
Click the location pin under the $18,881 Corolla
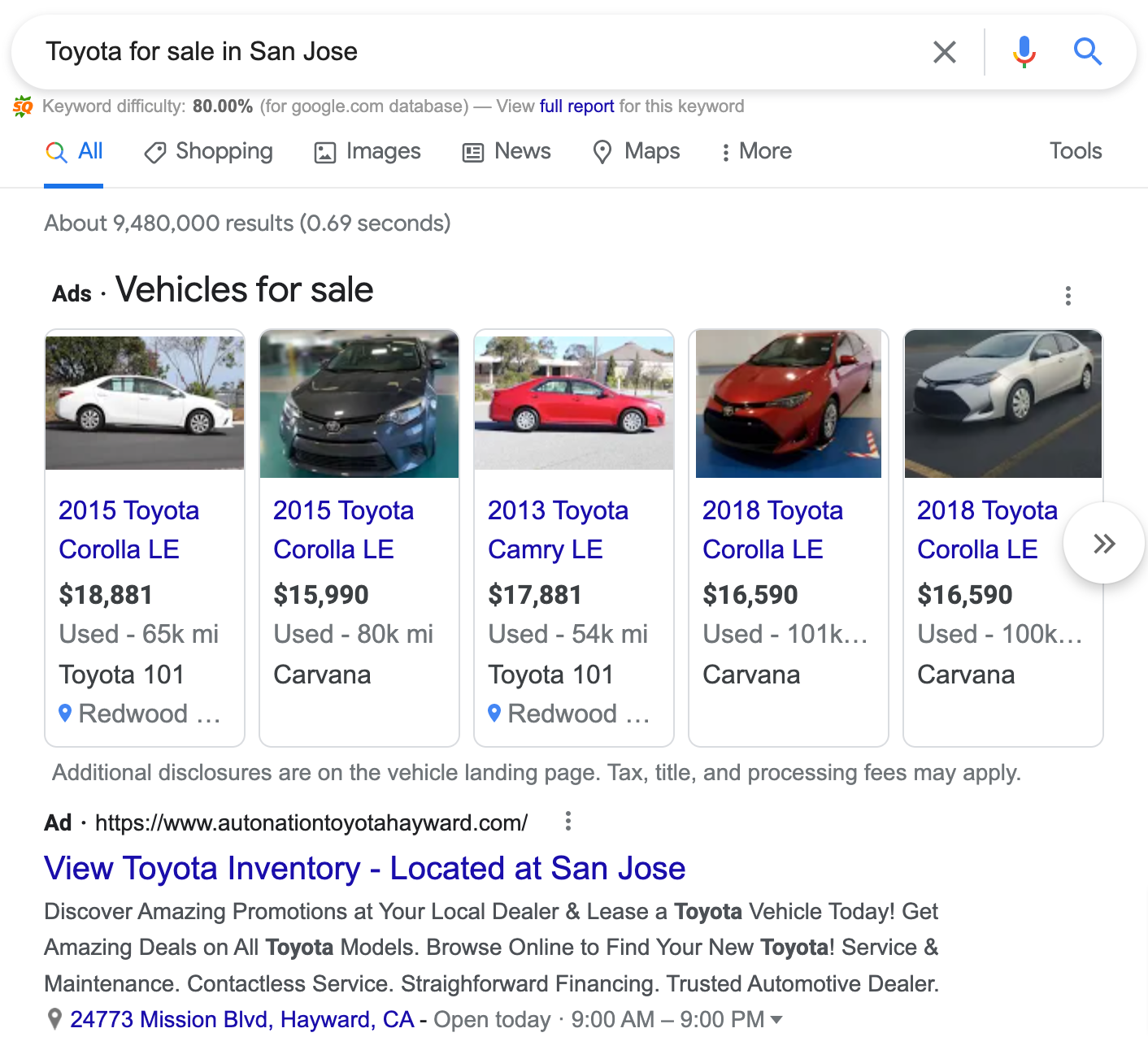[66, 714]
